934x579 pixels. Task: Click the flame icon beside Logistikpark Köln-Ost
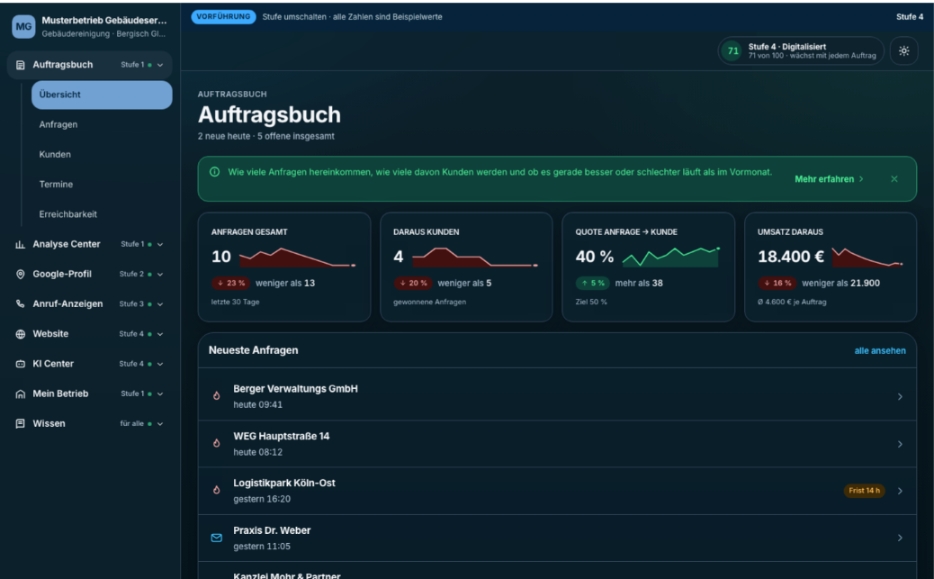coord(217,490)
